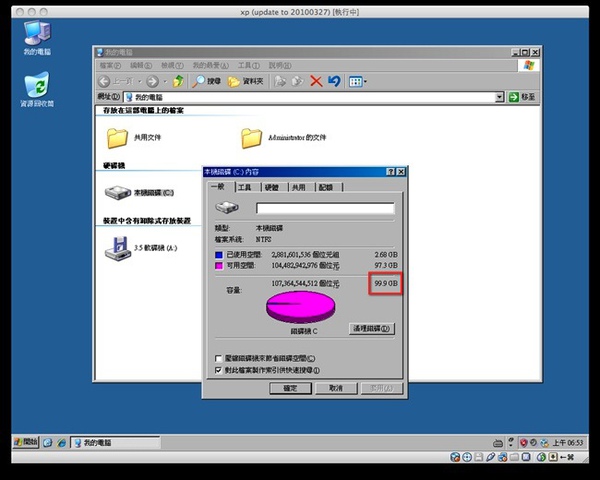
Task: Open the forward button history dropdown arrow
Action: [165, 82]
